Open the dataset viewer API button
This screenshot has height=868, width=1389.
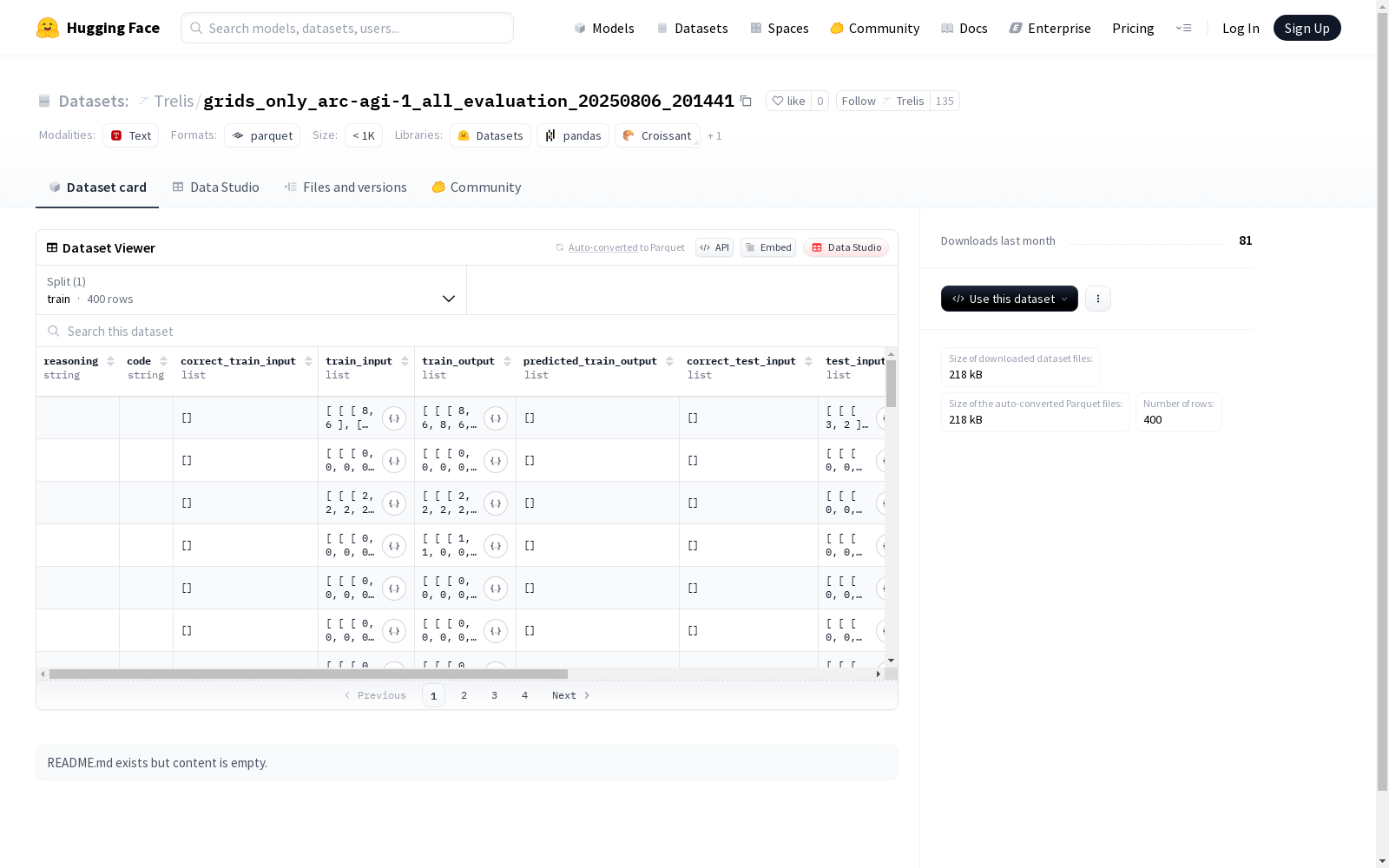coord(714,247)
